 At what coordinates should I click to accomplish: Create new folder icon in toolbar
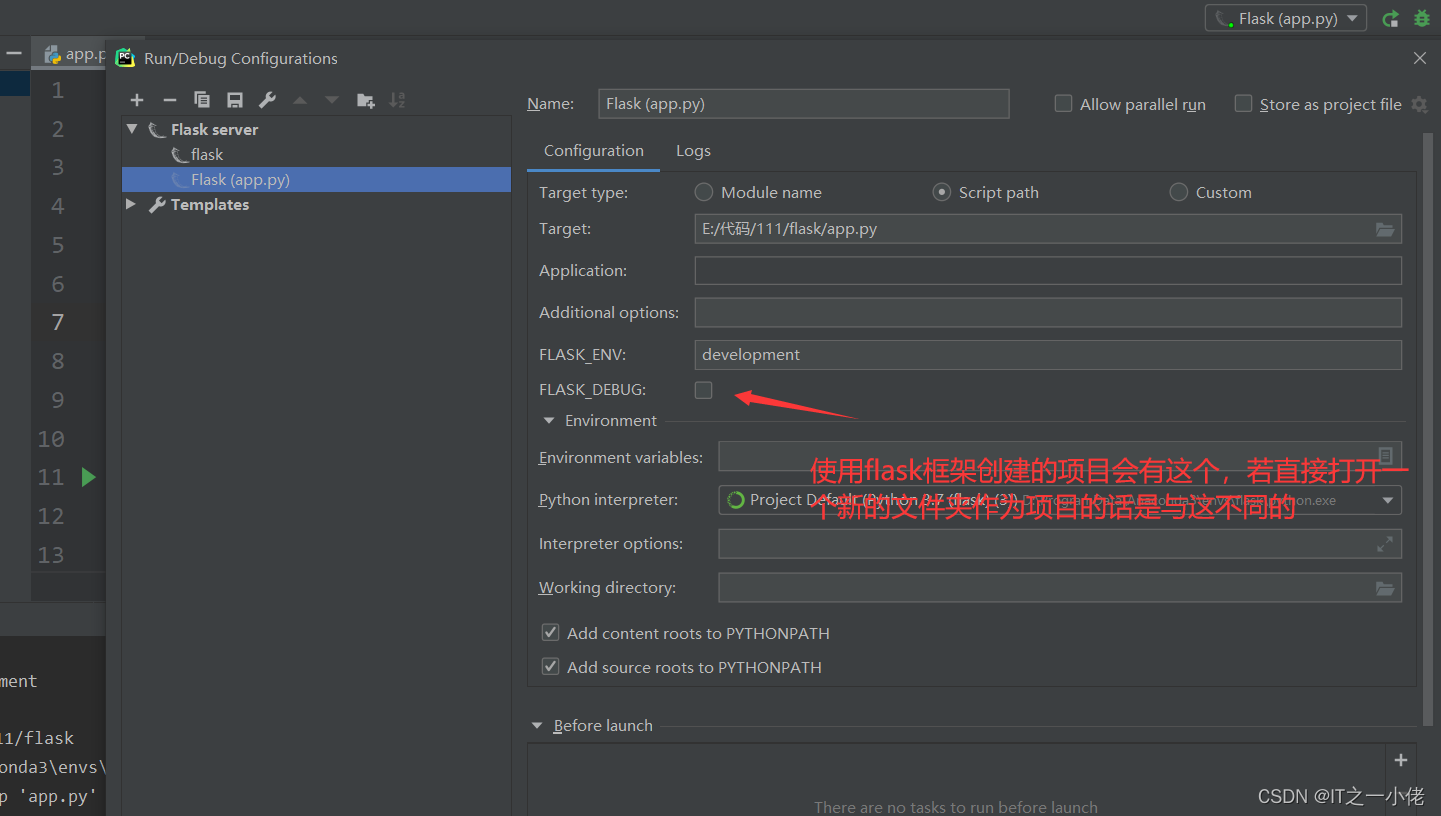click(366, 100)
